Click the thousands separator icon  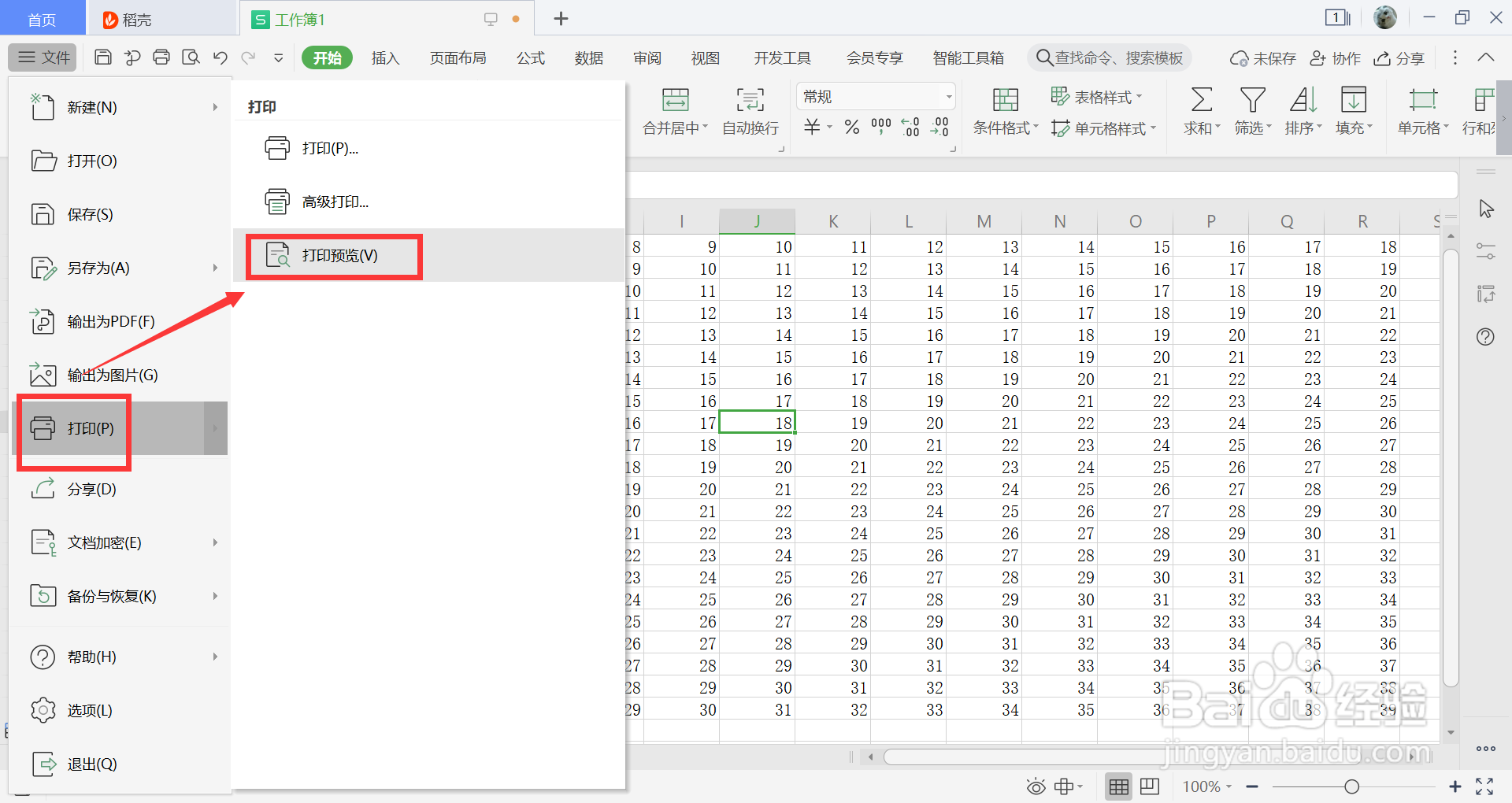coord(880,127)
